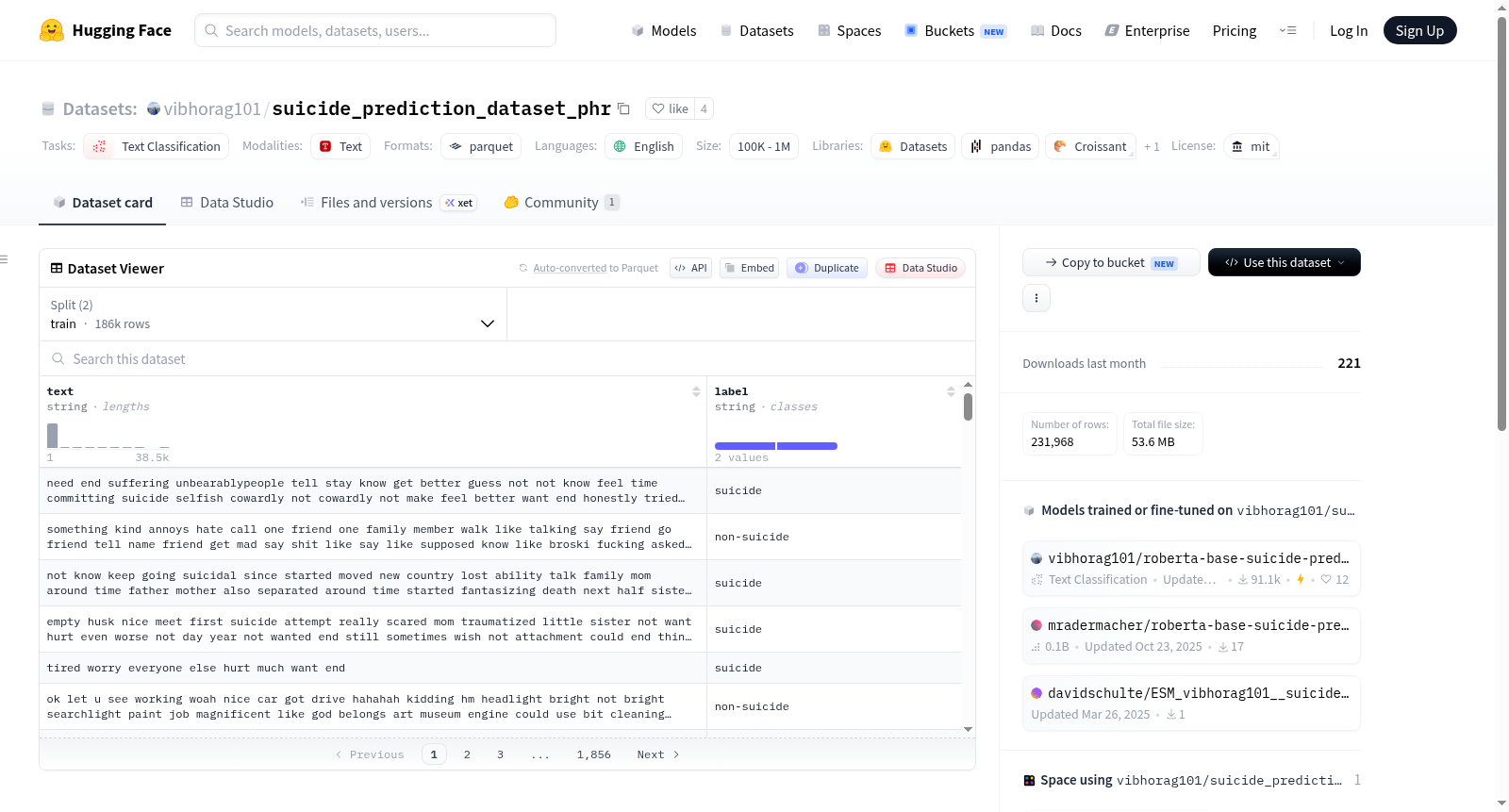The width and height of the screenshot is (1509, 812).
Task: Focus the Search this dataset field
Action: [x=507, y=358]
